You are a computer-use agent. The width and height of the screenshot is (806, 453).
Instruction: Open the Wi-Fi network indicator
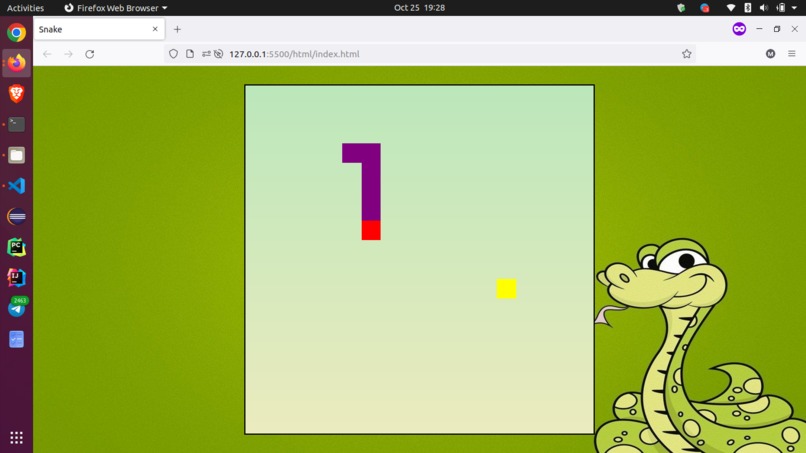730,8
